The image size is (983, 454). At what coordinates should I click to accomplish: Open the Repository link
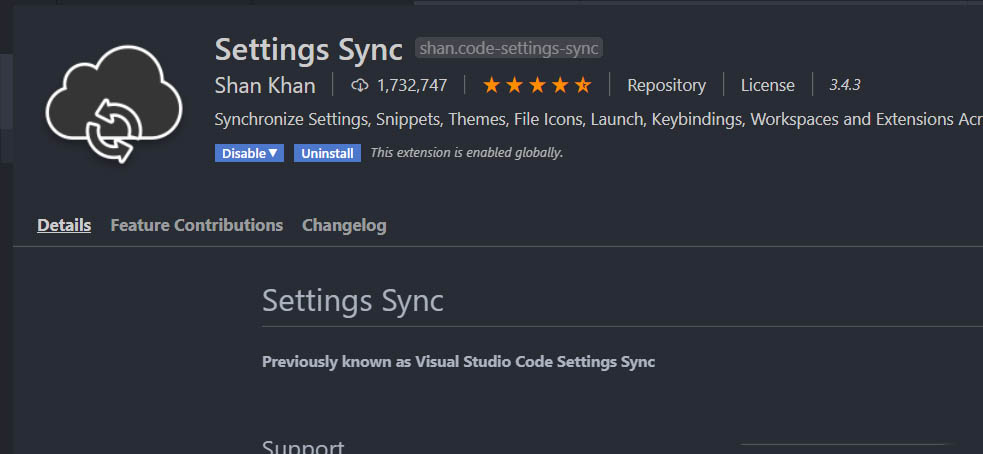[666, 86]
